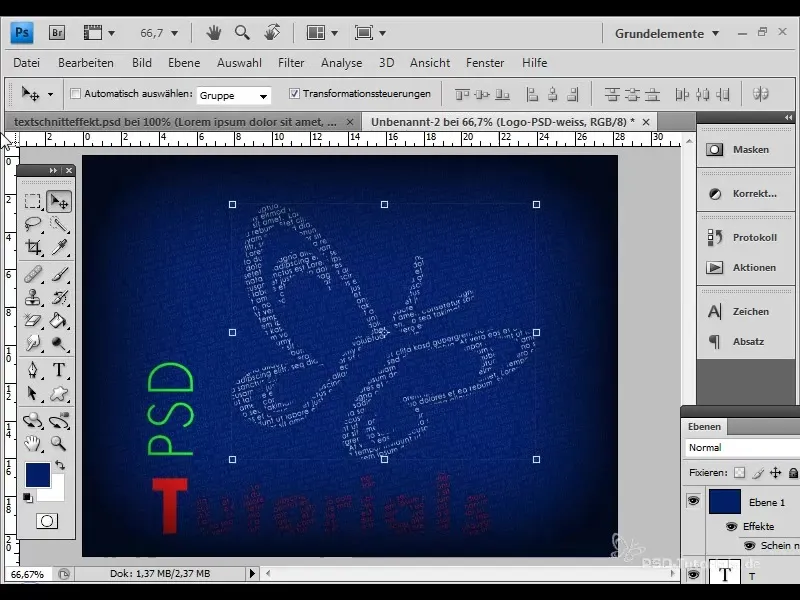The image size is (800, 600).
Task: Select the Crop tool
Action: (x=33, y=247)
